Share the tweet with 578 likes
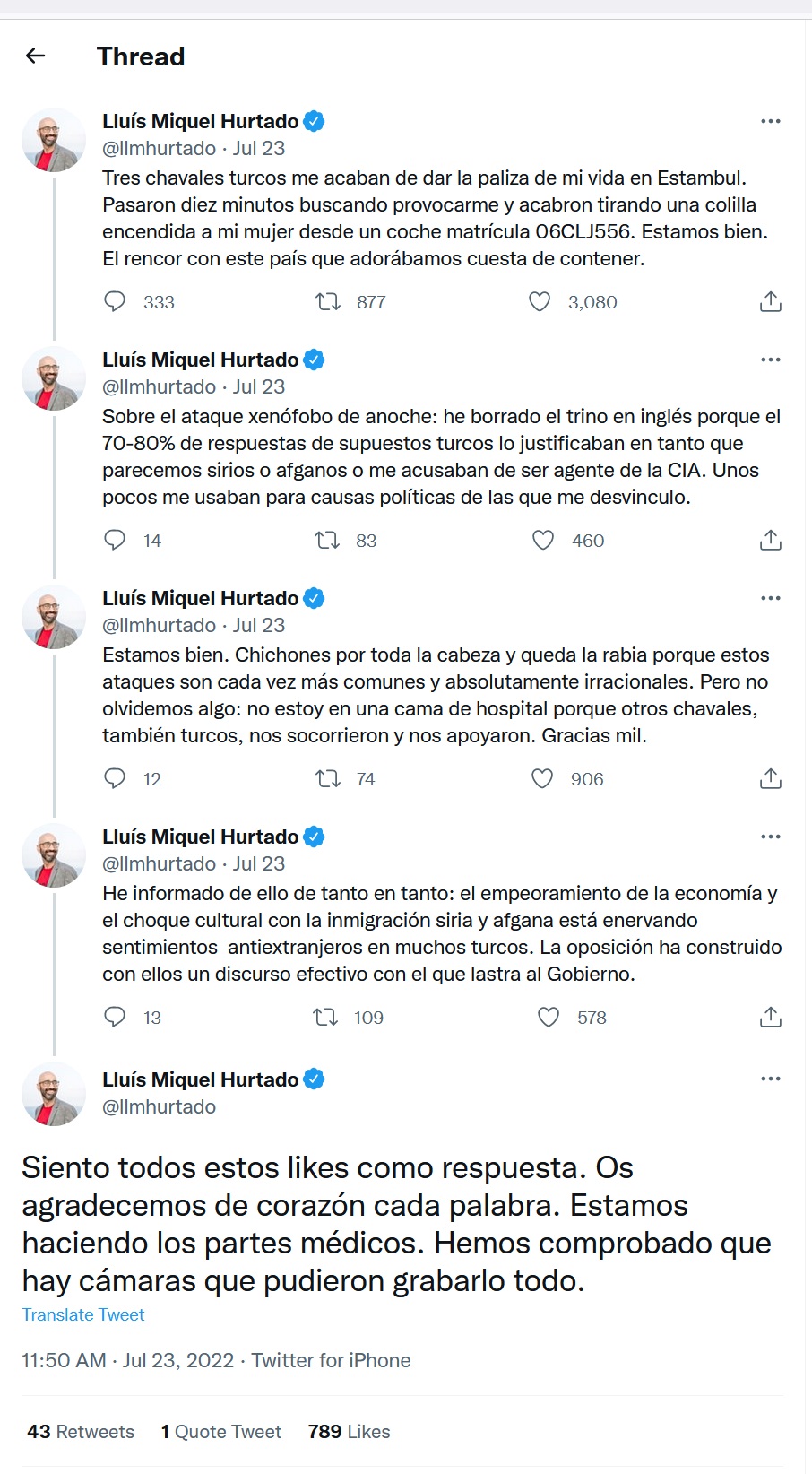Image resolution: width=812 pixels, height=1474 pixels. click(771, 1018)
